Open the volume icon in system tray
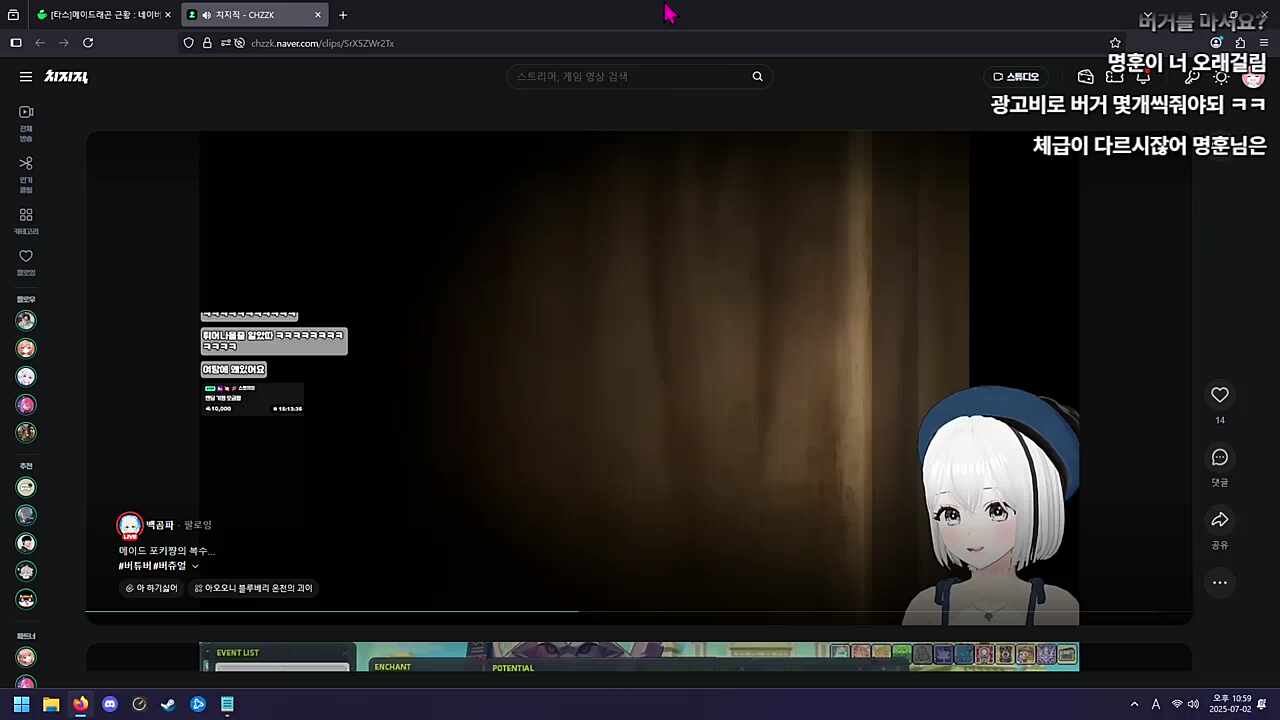 pos(1193,704)
